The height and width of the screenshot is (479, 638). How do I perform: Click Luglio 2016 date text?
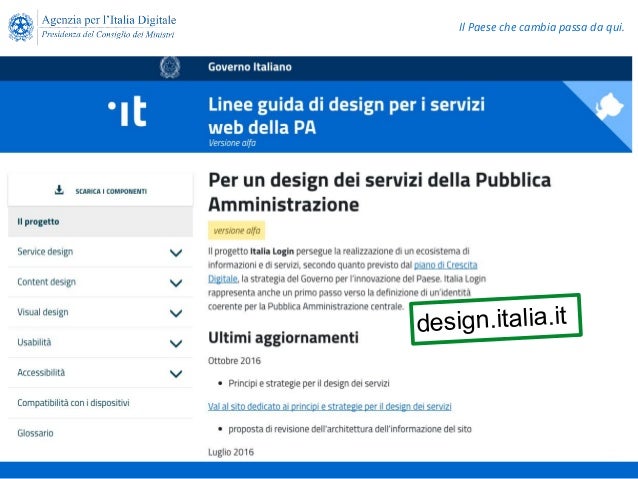click(x=231, y=452)
